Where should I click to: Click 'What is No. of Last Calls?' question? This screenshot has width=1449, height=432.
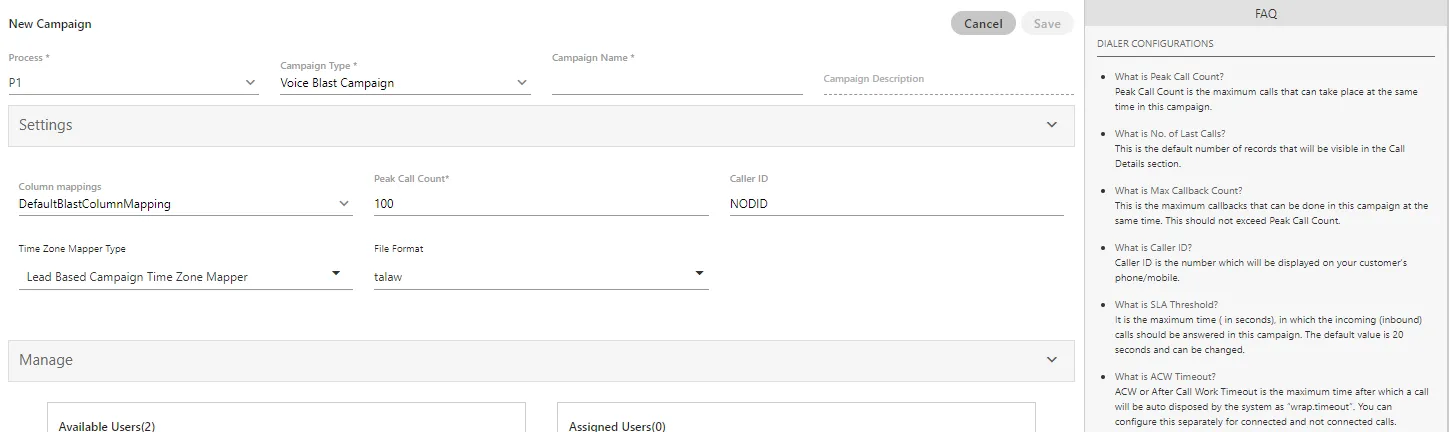[x=1170, y=134]
